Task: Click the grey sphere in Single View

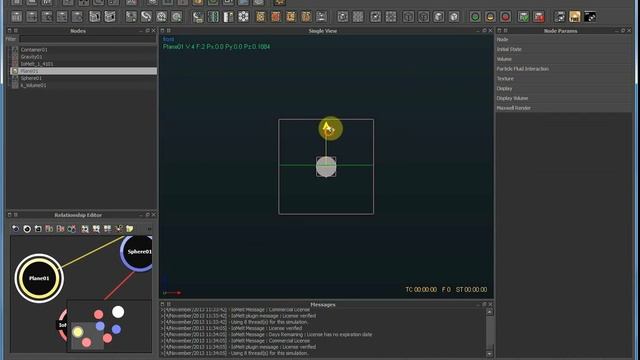Action: [x=326, y=167]
